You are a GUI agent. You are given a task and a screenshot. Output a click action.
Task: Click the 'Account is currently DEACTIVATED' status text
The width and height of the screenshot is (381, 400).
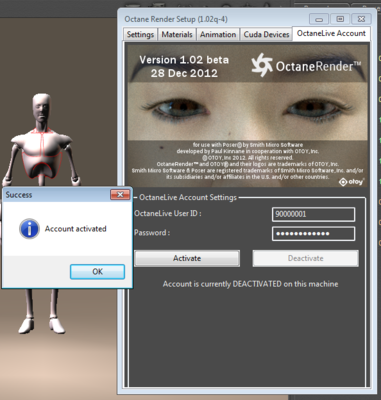point(250,284)
